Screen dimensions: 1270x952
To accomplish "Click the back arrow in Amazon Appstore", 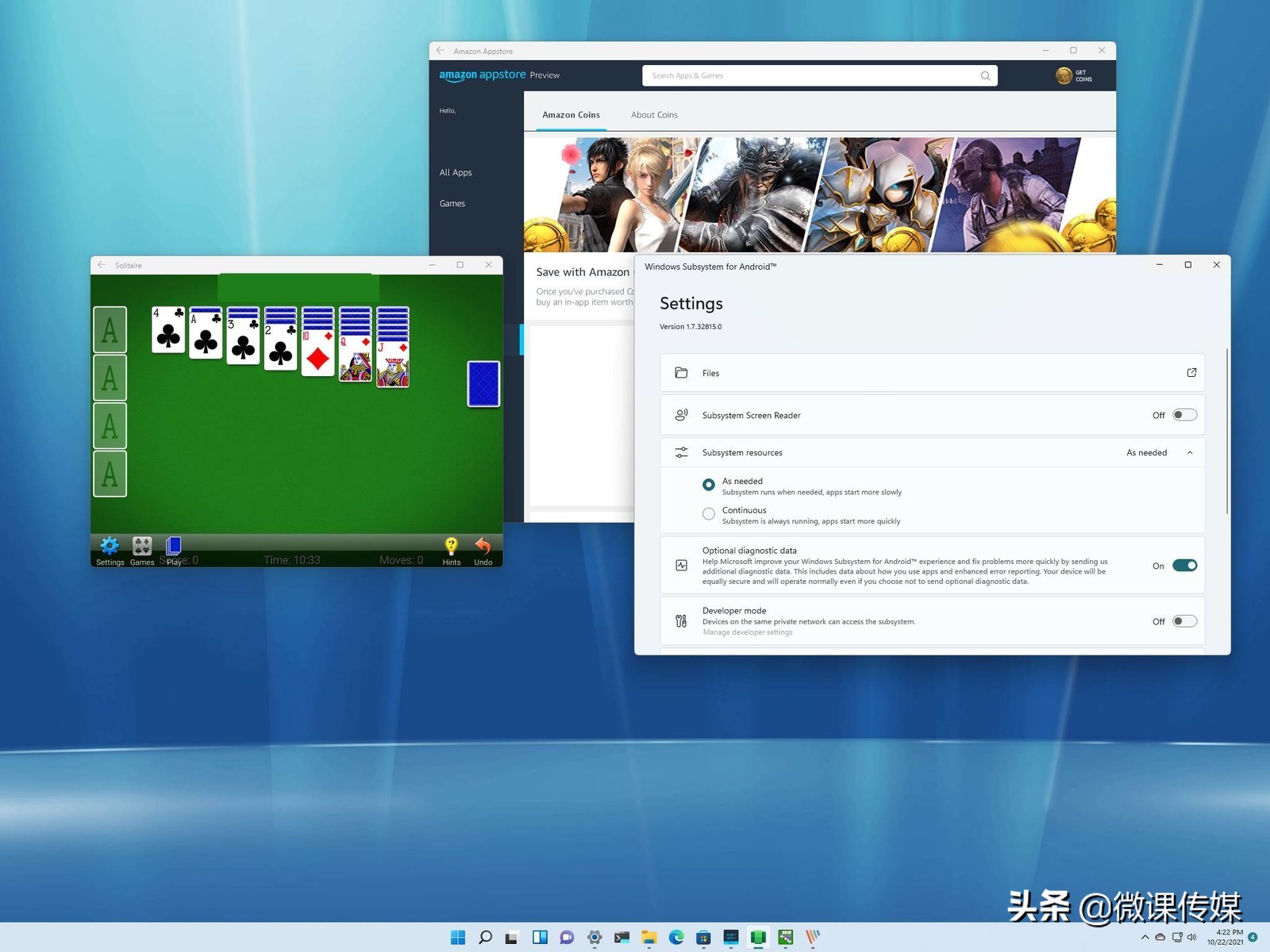I will [x=440, y=50].
